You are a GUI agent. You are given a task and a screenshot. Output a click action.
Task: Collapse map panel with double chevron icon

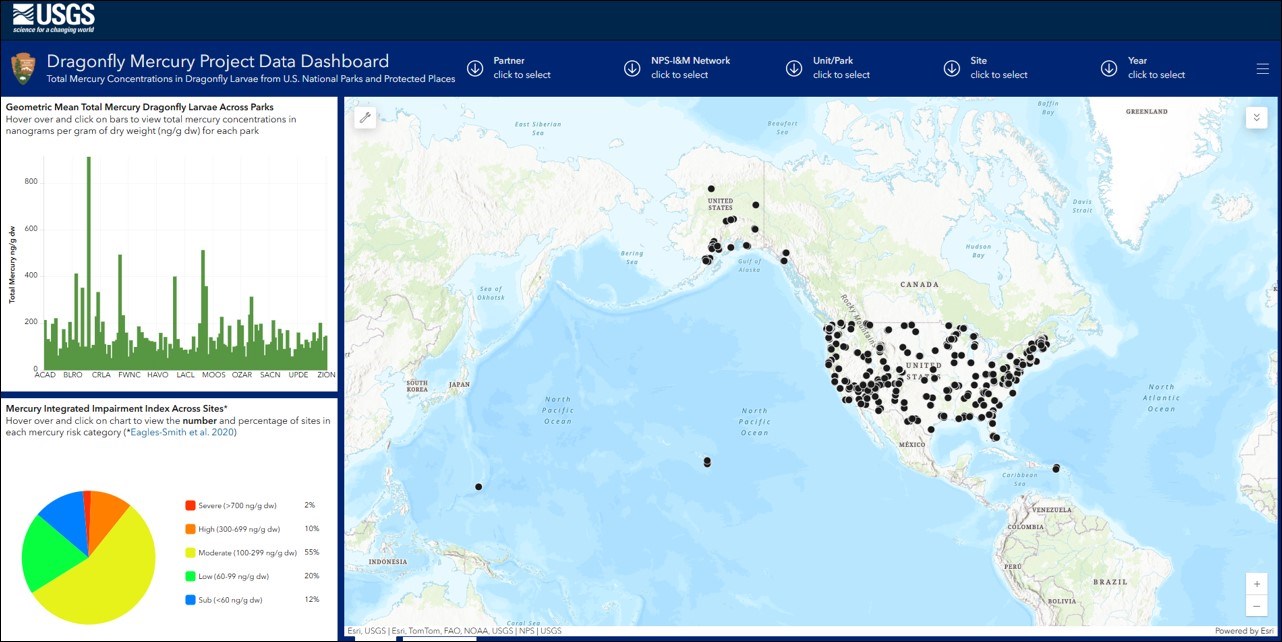[1256, 117]
